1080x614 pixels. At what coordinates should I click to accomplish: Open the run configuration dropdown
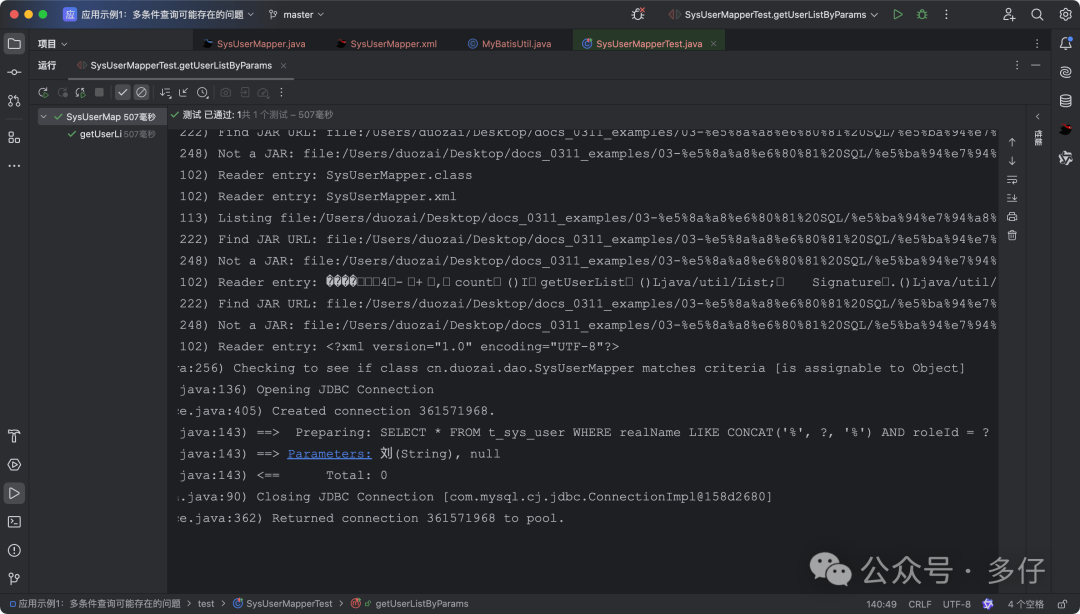[773, 14]
